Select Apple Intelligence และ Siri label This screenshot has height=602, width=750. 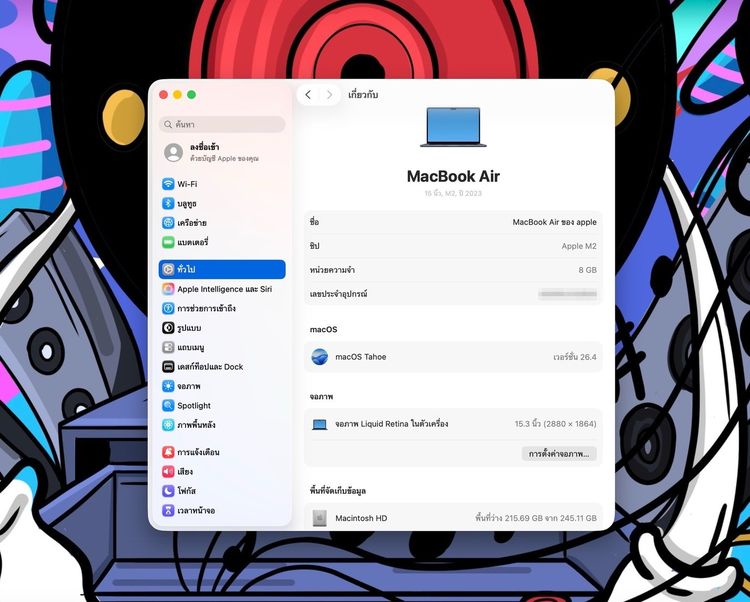tap(224, 289)
